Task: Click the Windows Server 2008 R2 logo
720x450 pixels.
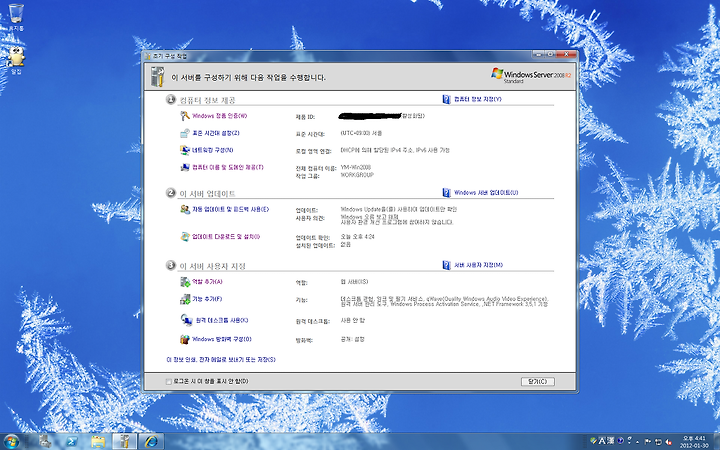Action: click(531, 75)
